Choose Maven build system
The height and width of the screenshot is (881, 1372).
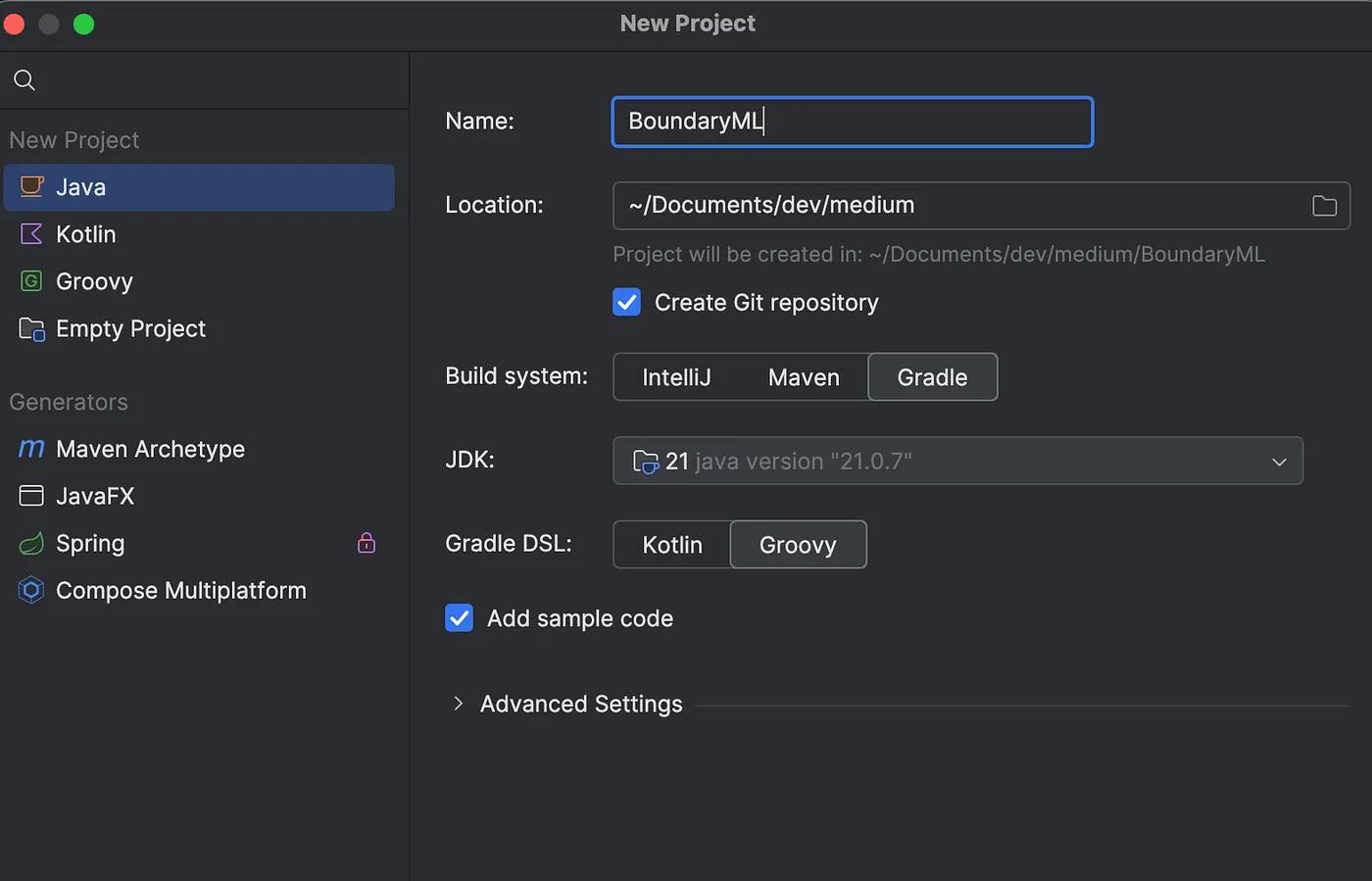pyautogui.click(x=804, y=377)
